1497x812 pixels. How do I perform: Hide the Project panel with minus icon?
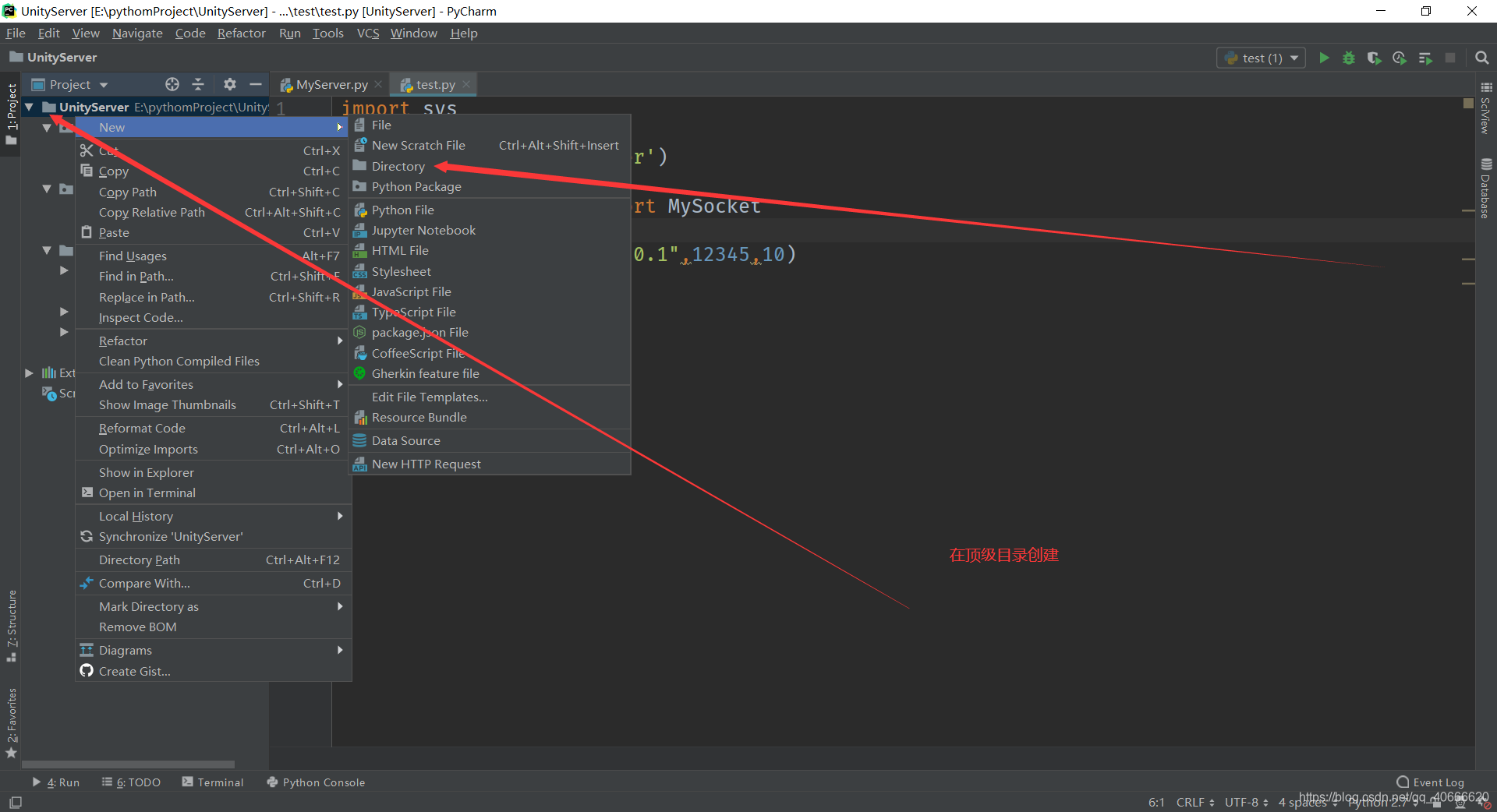point(255,84)
